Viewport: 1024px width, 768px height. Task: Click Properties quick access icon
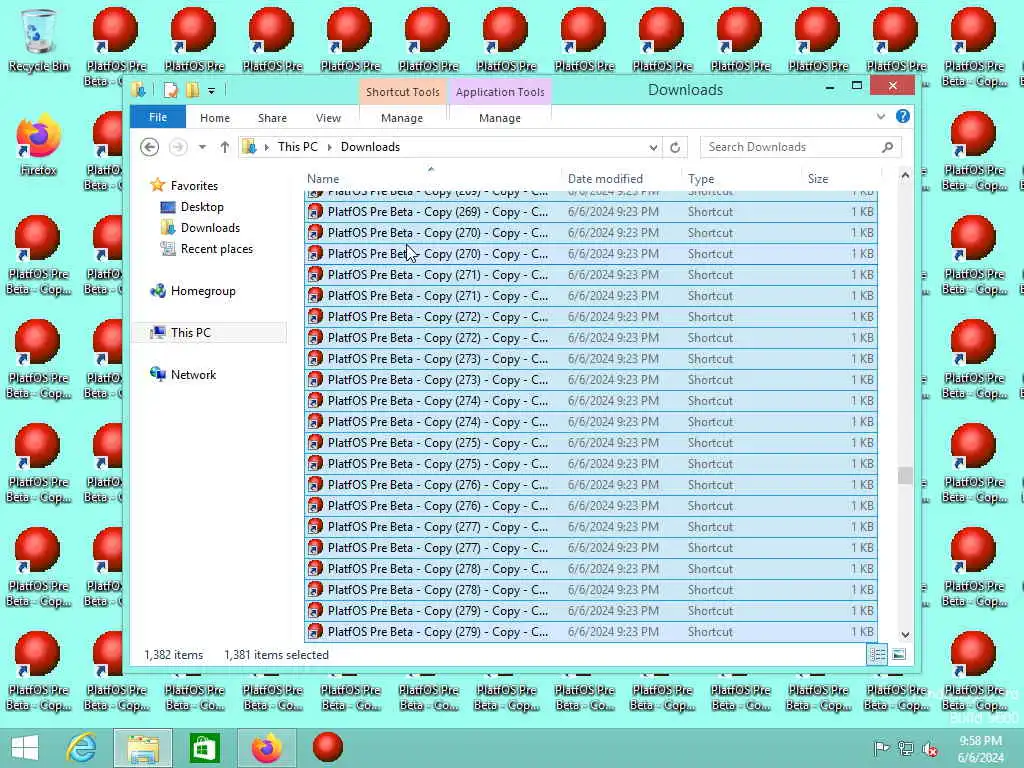[170, 90]
